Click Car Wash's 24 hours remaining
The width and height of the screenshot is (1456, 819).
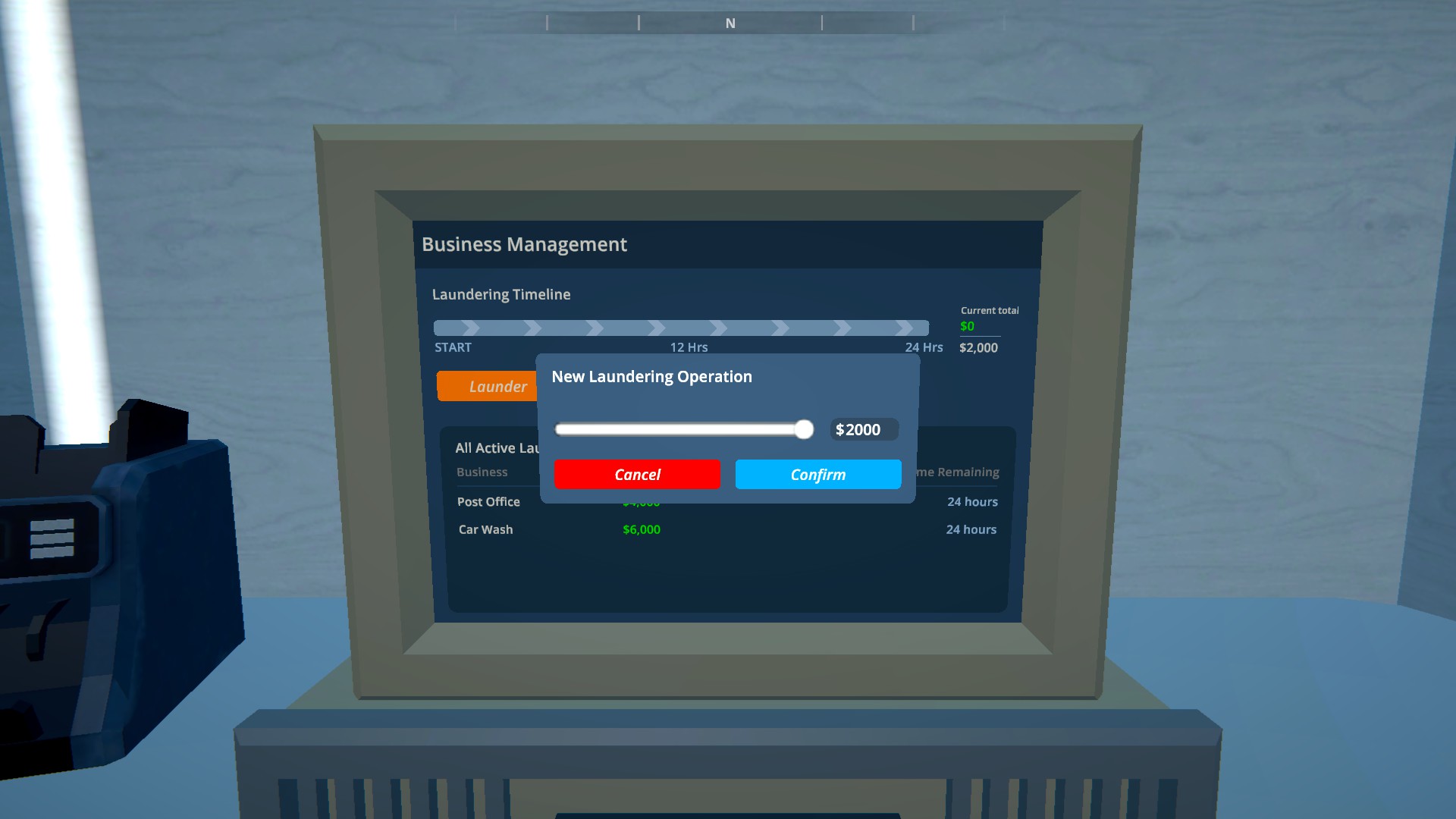tap(971, 529)
